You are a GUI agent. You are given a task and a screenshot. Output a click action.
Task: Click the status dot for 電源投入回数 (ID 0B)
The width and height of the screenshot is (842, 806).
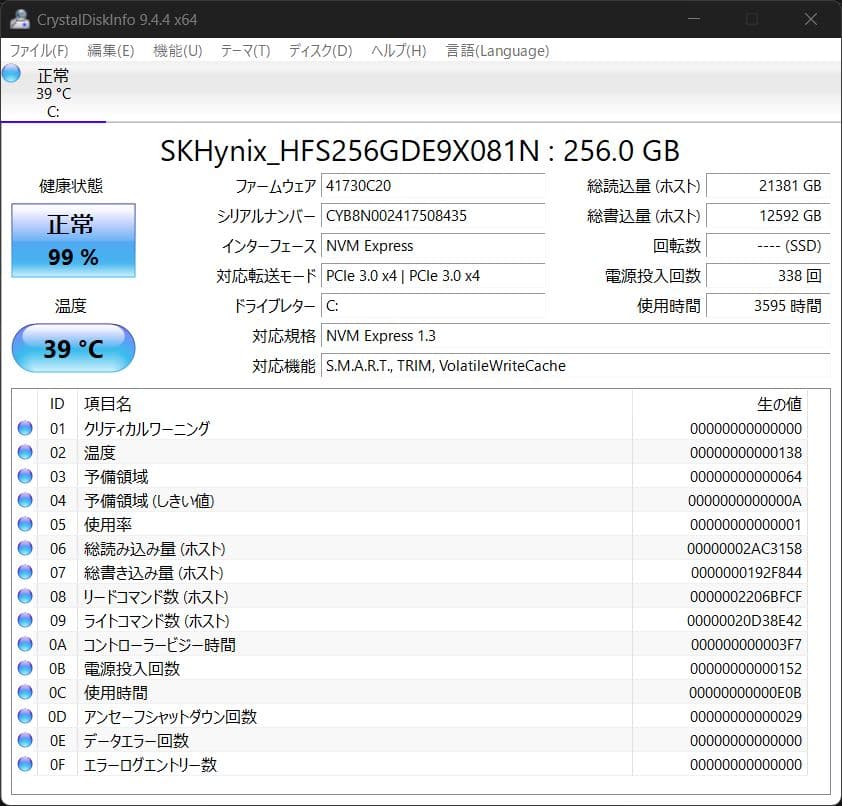25,668
